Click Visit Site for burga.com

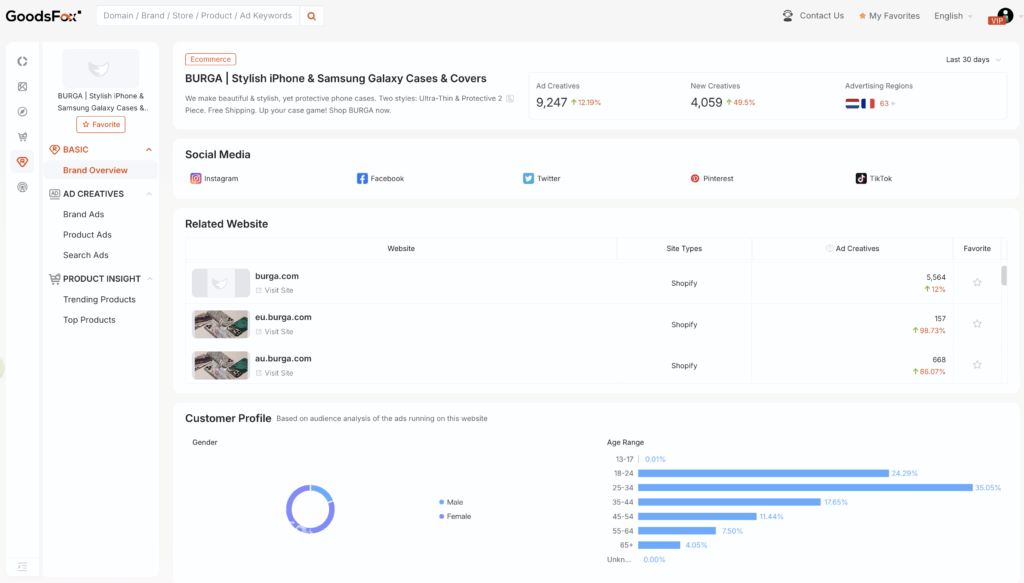[x=274, y=291]
